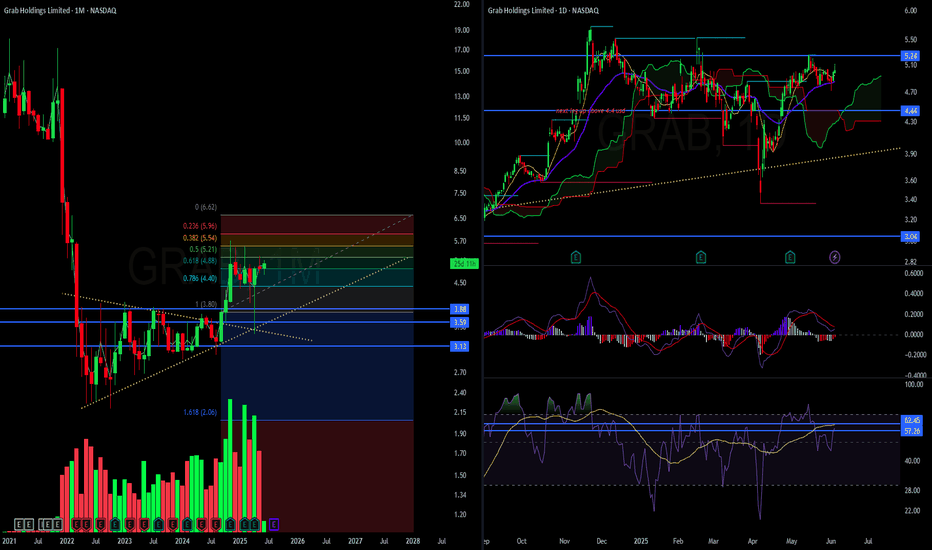Click the 22.00 value on monthly price scale
932x550 pixels.
(462, 4)
